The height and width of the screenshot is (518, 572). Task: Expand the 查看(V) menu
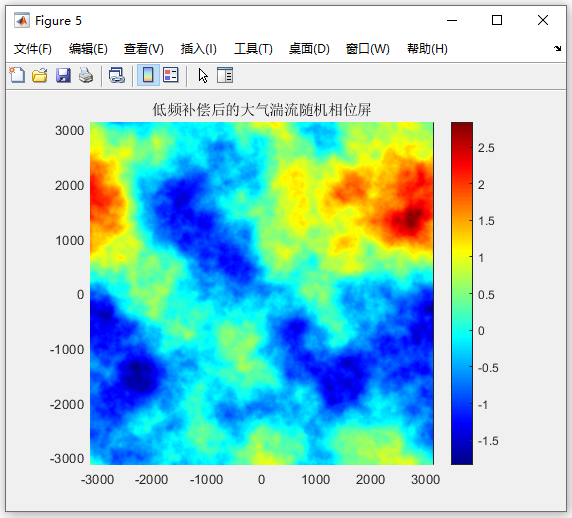click(x=144, y=49)
